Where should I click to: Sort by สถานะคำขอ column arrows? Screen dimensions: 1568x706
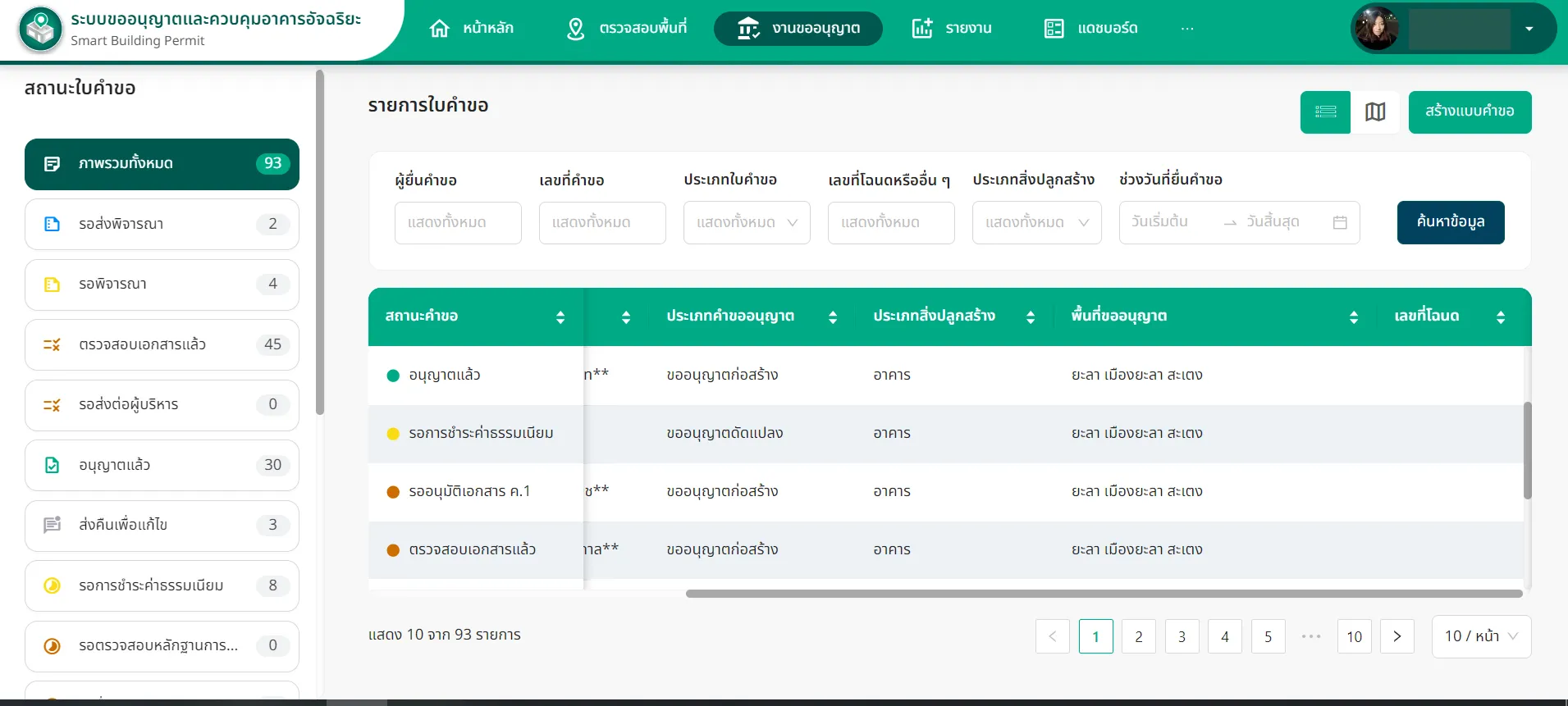click(560, 317)
